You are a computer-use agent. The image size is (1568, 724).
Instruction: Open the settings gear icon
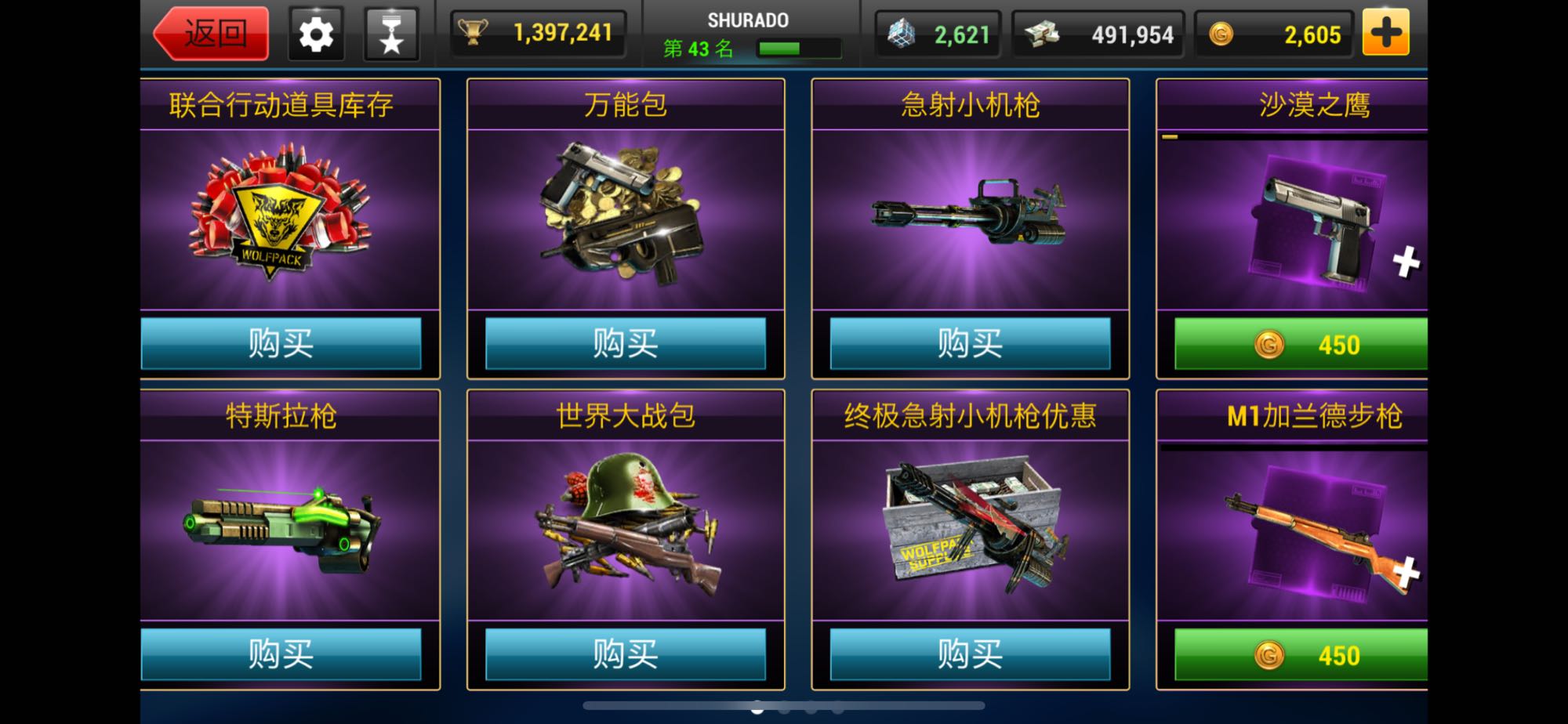point(316,34)
